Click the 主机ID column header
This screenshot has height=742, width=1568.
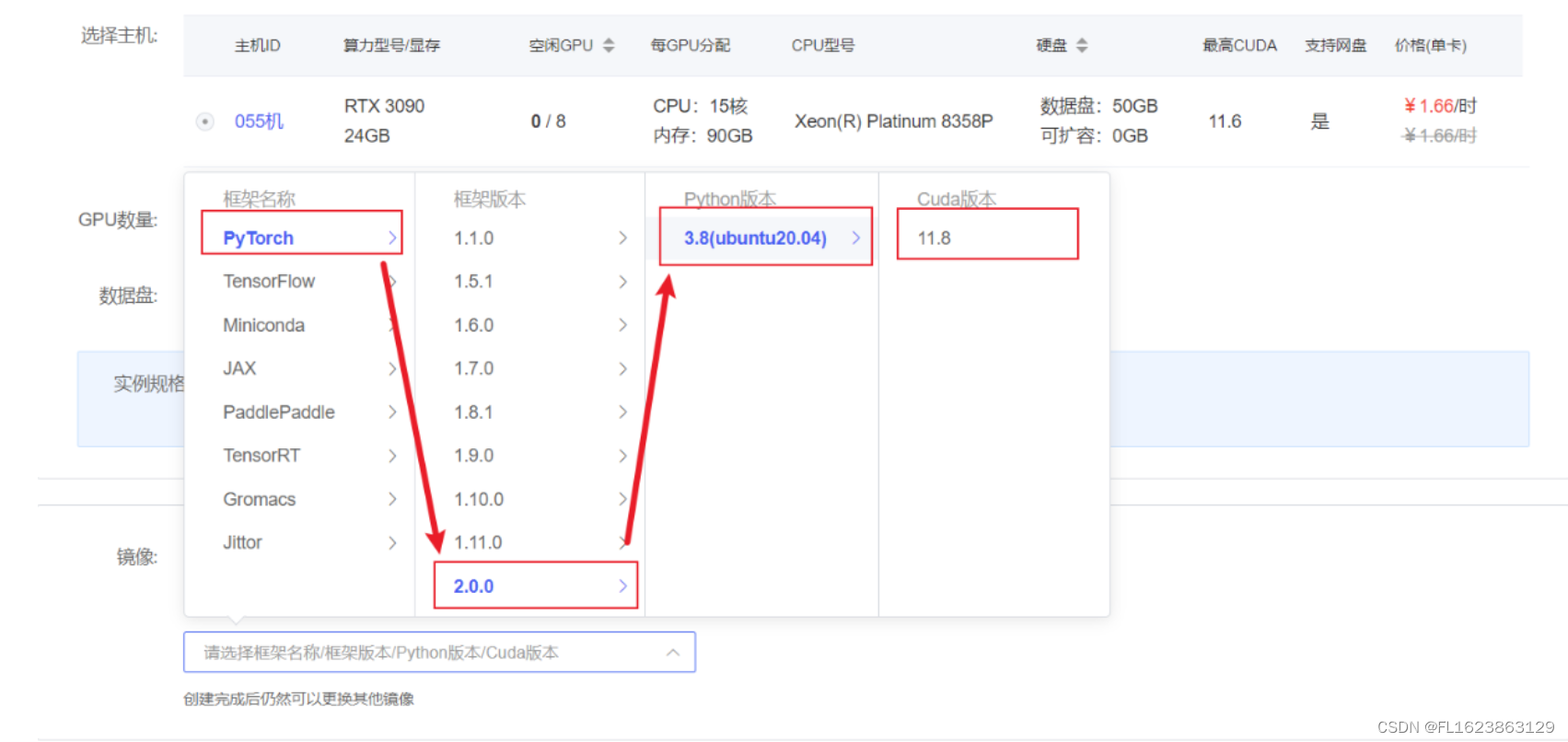point(258,45)
